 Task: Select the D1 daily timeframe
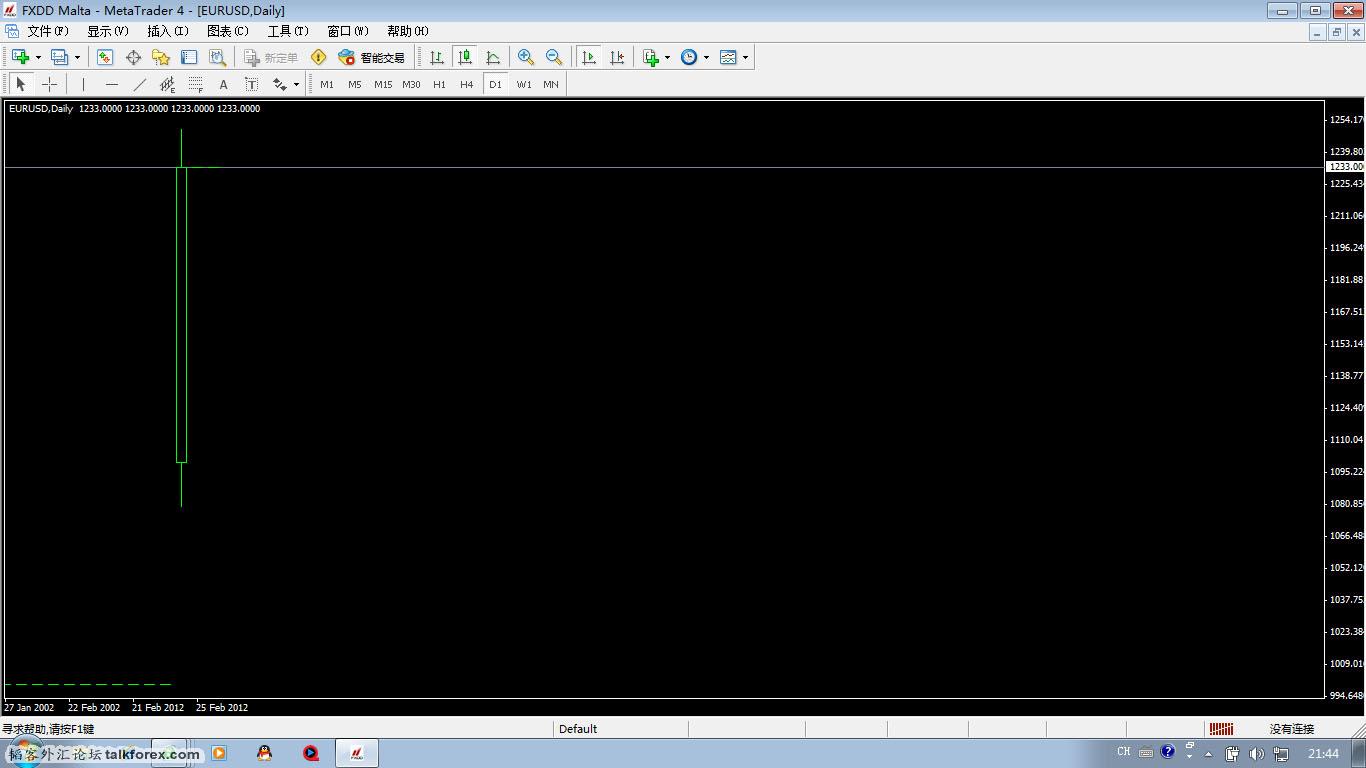[495, 84]
